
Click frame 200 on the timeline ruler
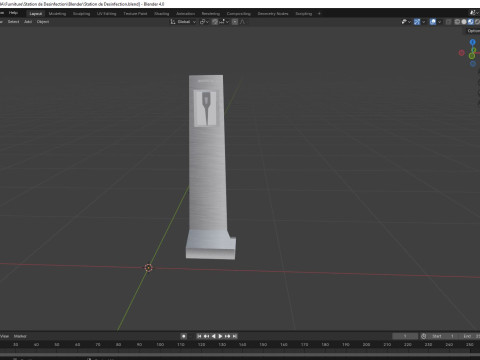tap(366, 344)
